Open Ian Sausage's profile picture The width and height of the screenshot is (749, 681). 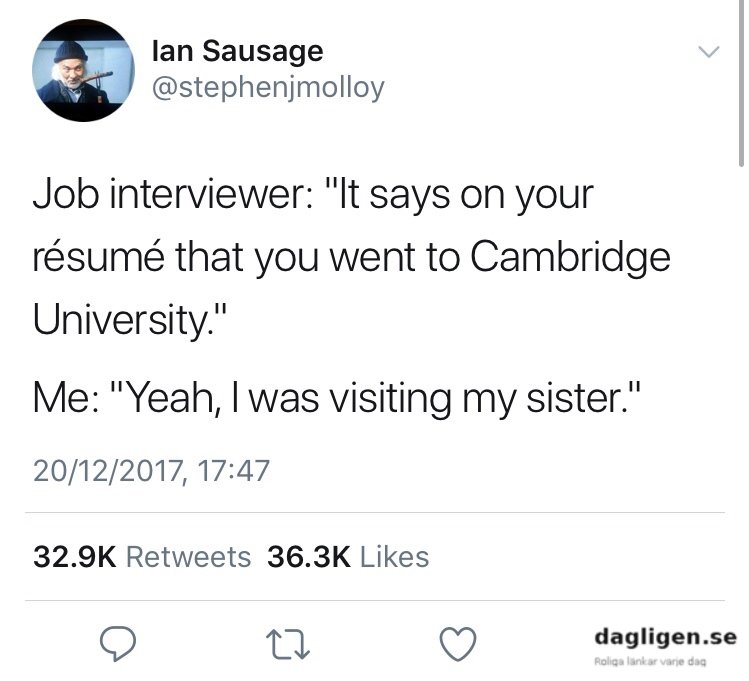[84, 70]
